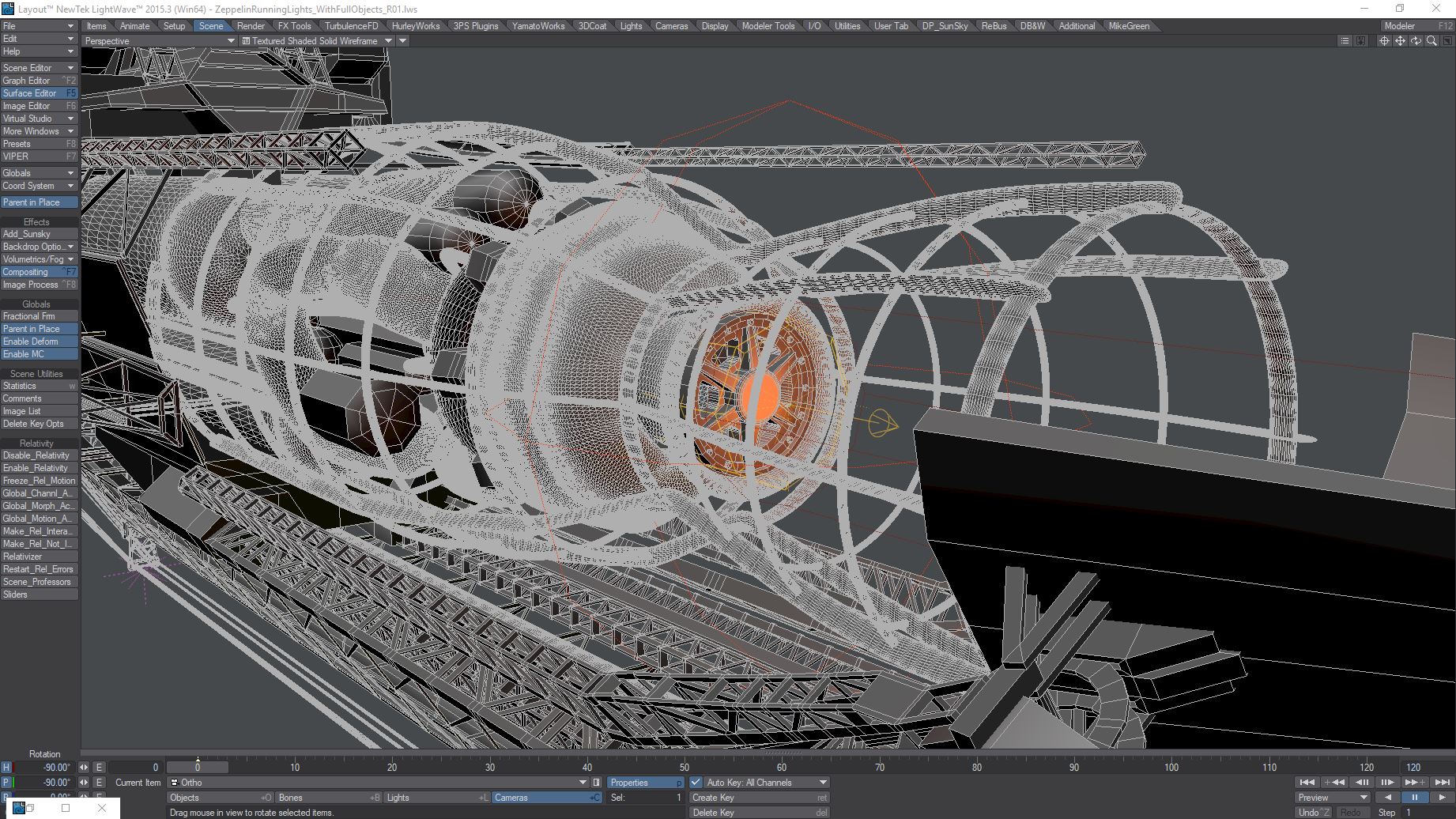The height and width of the screenshot is (819, 1456).
Task: Open the Lights tab
Action: pyautogui.click(x=631, y=26)
